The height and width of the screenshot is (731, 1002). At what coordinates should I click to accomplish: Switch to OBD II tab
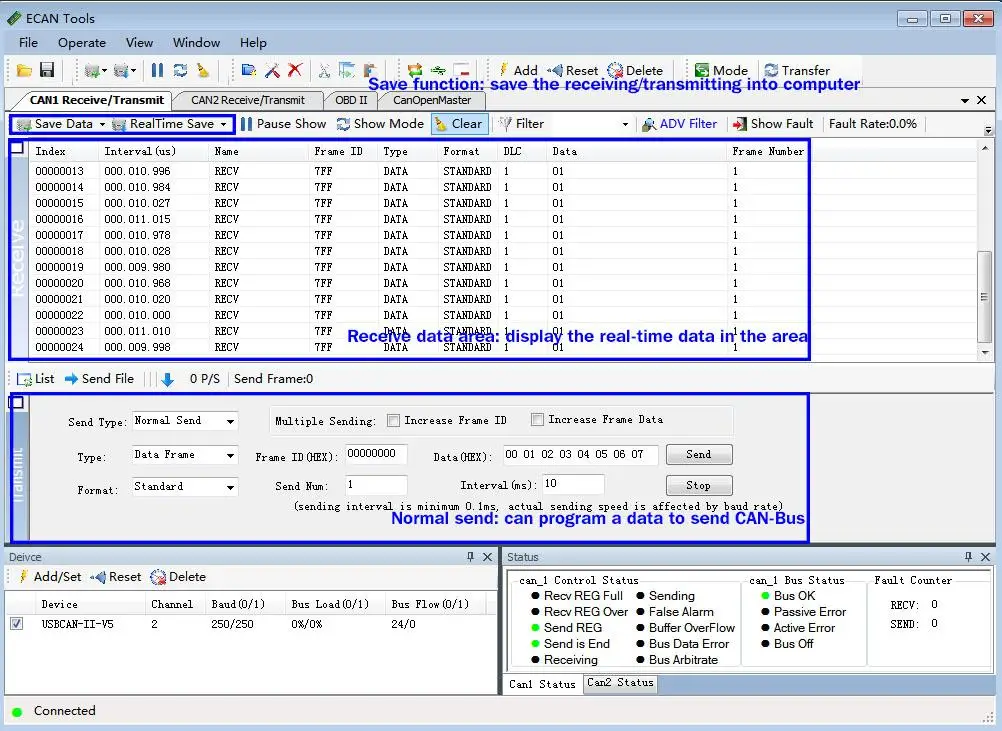tap(351, 100)
